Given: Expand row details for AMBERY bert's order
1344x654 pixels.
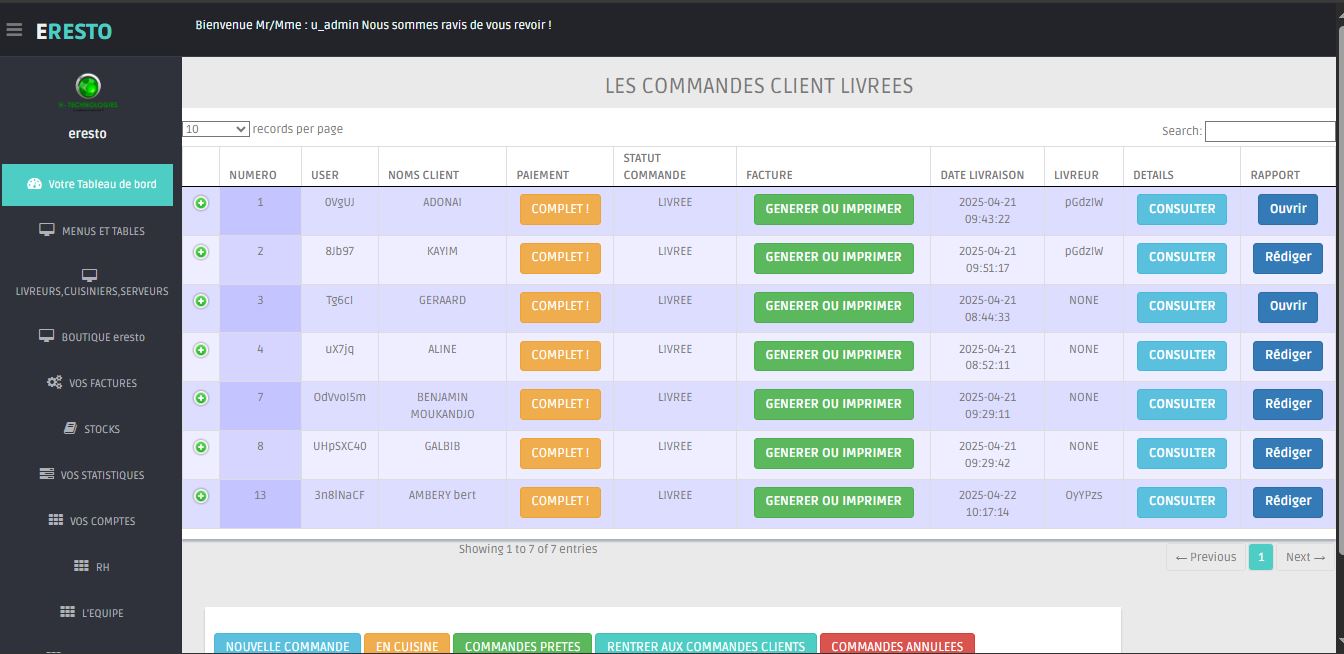Looking at the screenshot, I should [201, 496].
